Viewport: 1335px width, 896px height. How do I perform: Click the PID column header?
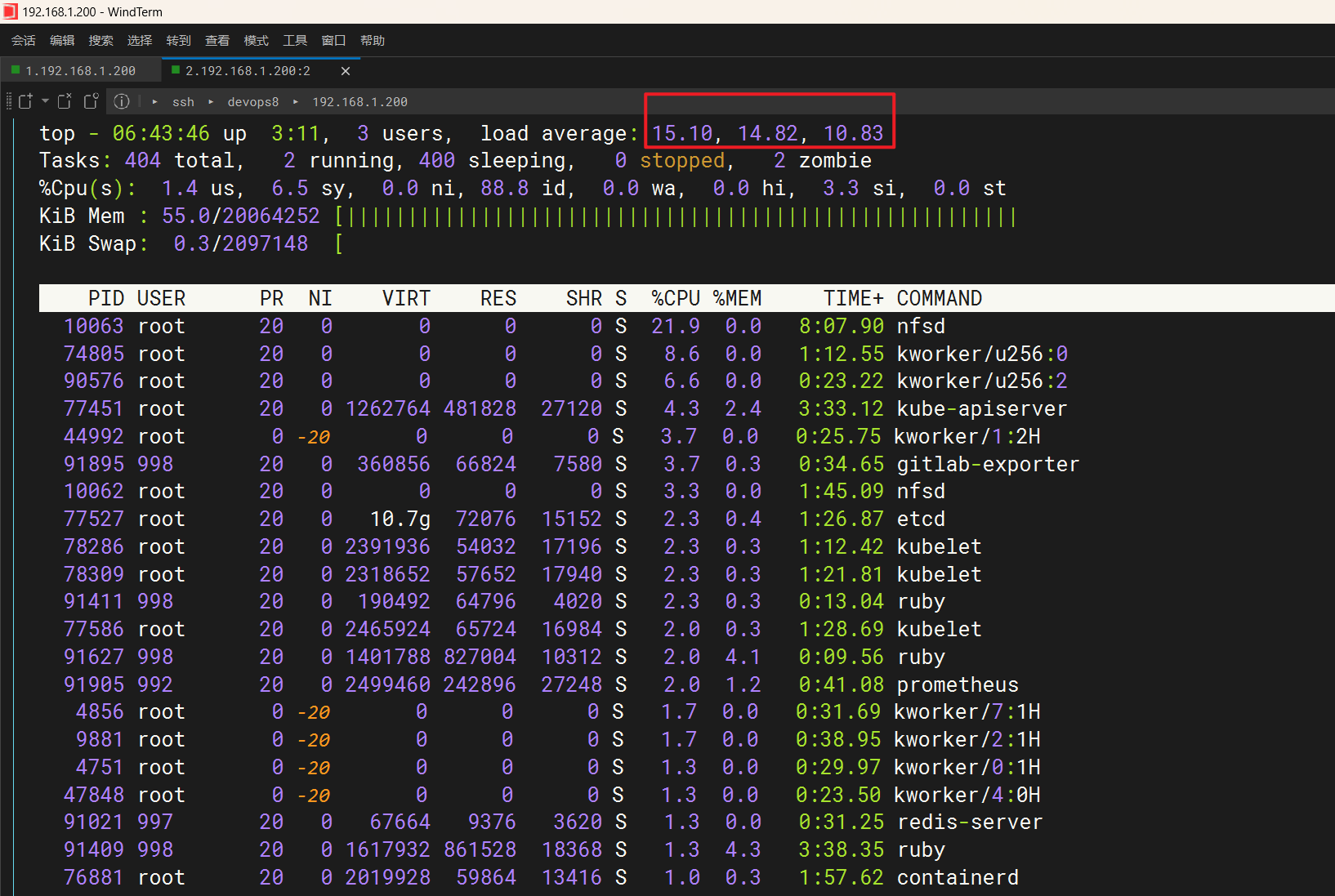[x=106, y=298]
